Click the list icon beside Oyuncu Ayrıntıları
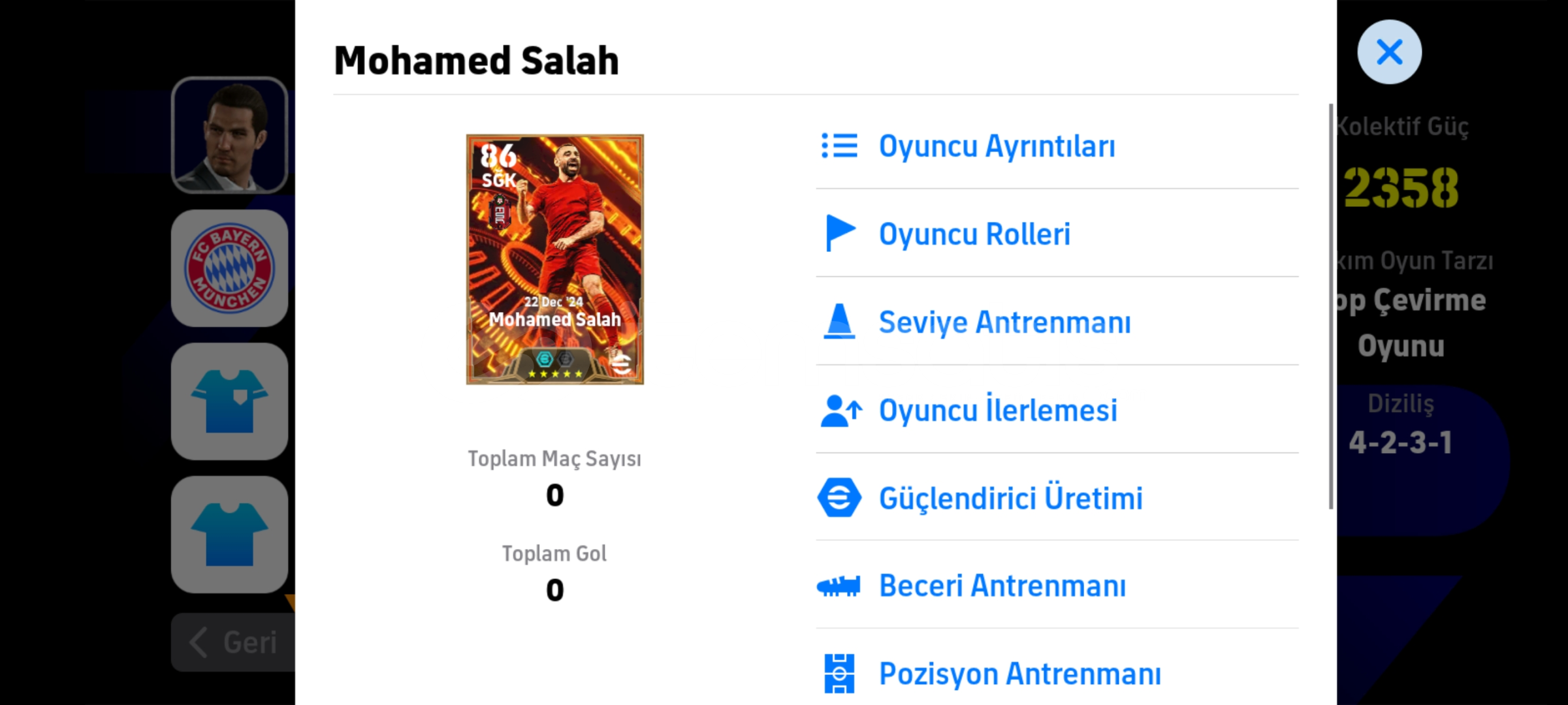 tap(839, 146)
